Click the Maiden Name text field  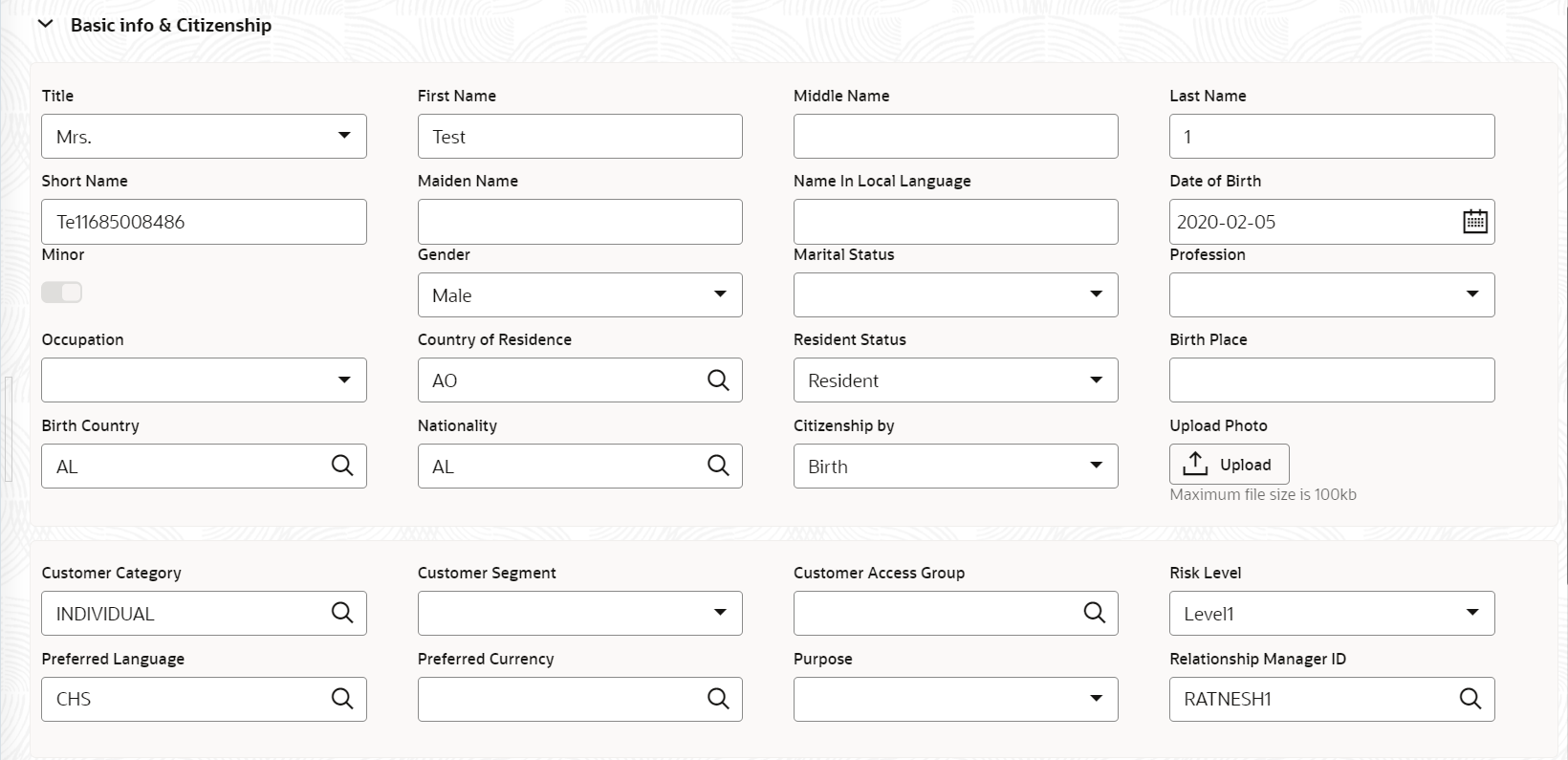tap(579, 222)
